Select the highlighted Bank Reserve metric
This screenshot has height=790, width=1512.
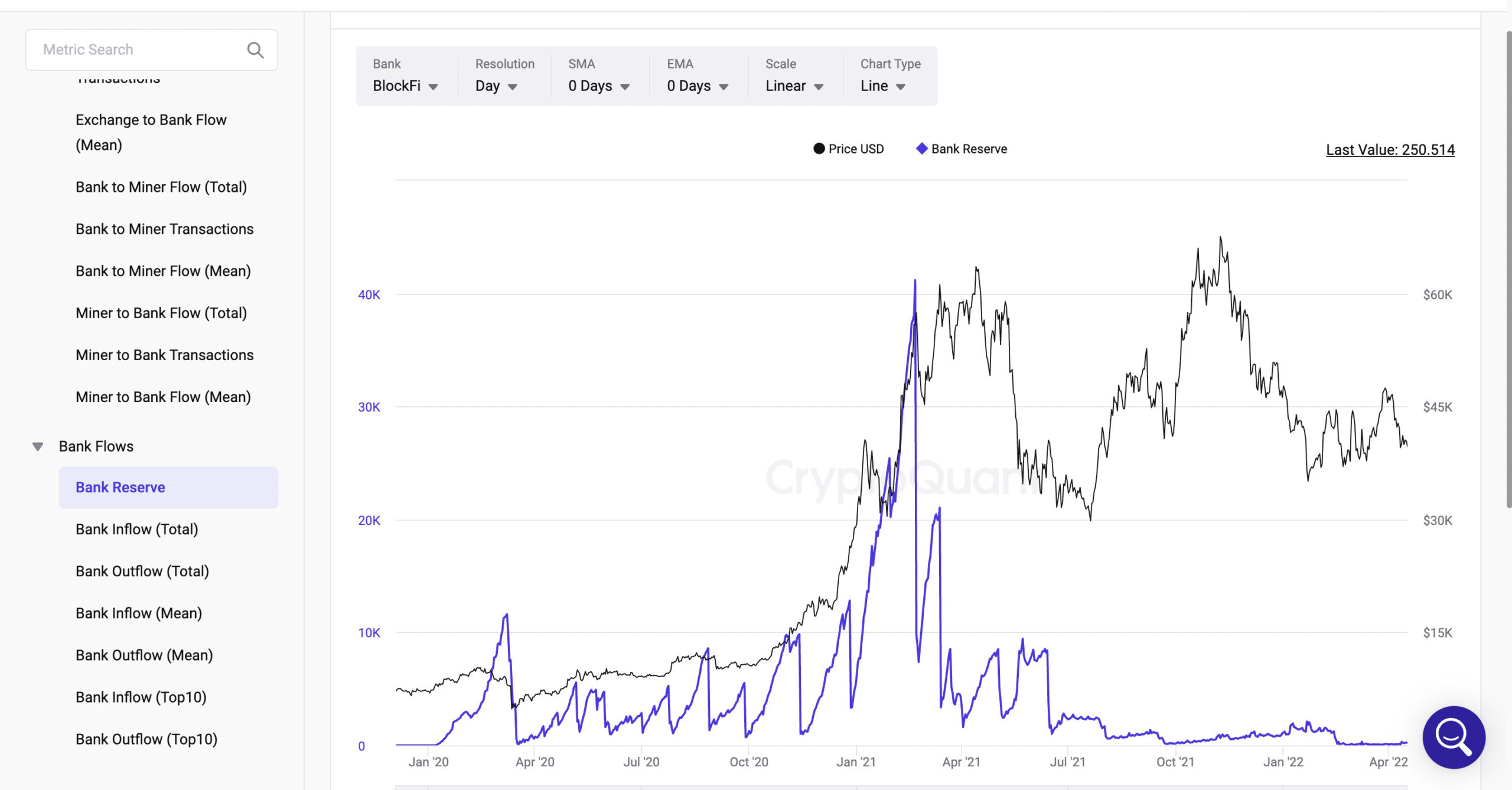[168, 488]
